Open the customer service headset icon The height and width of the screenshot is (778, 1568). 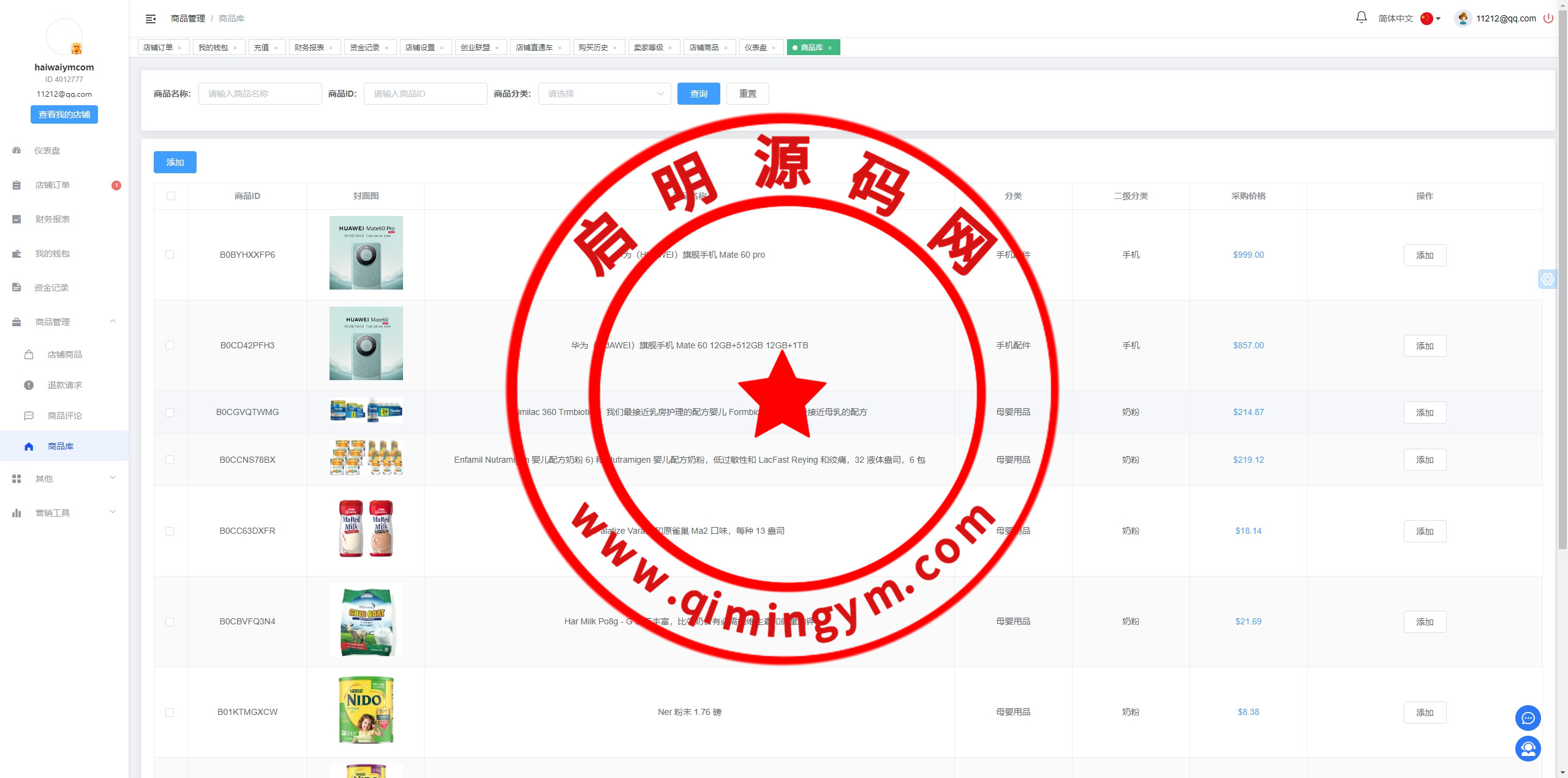1528,749
